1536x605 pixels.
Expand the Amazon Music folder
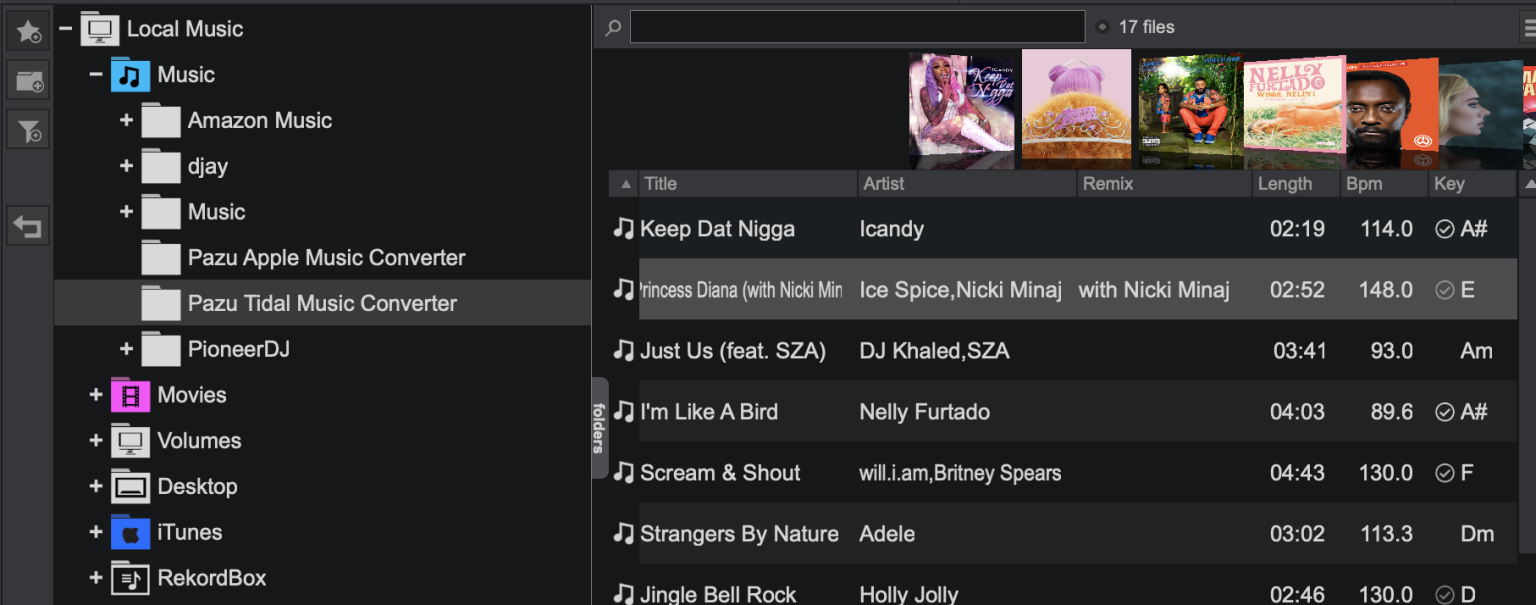(x=126, y=120)
